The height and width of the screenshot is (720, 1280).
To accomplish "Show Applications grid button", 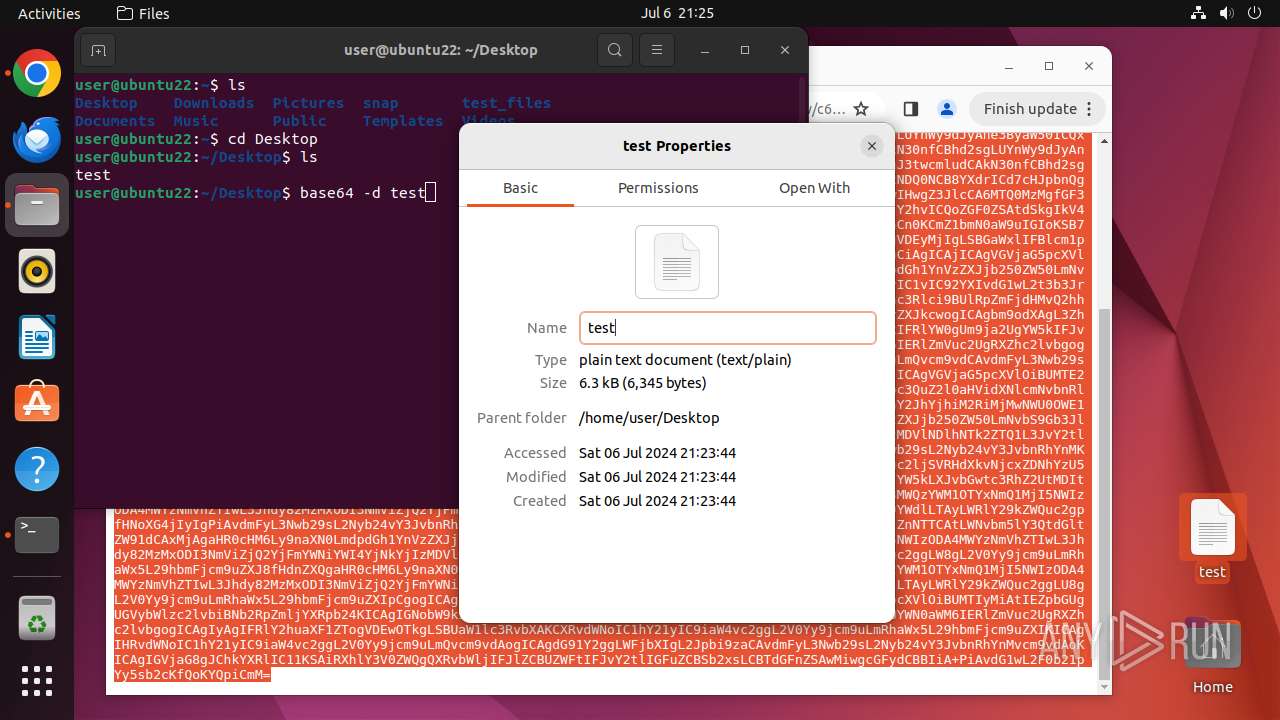I will click(37, 681).
